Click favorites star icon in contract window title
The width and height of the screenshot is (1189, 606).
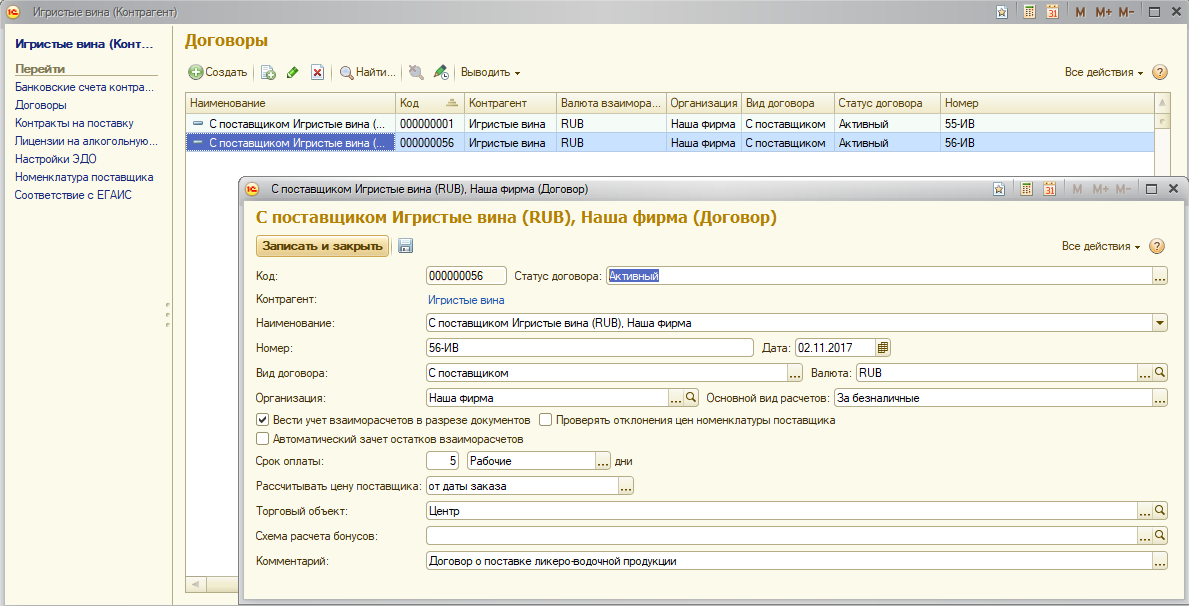(999, 189)
